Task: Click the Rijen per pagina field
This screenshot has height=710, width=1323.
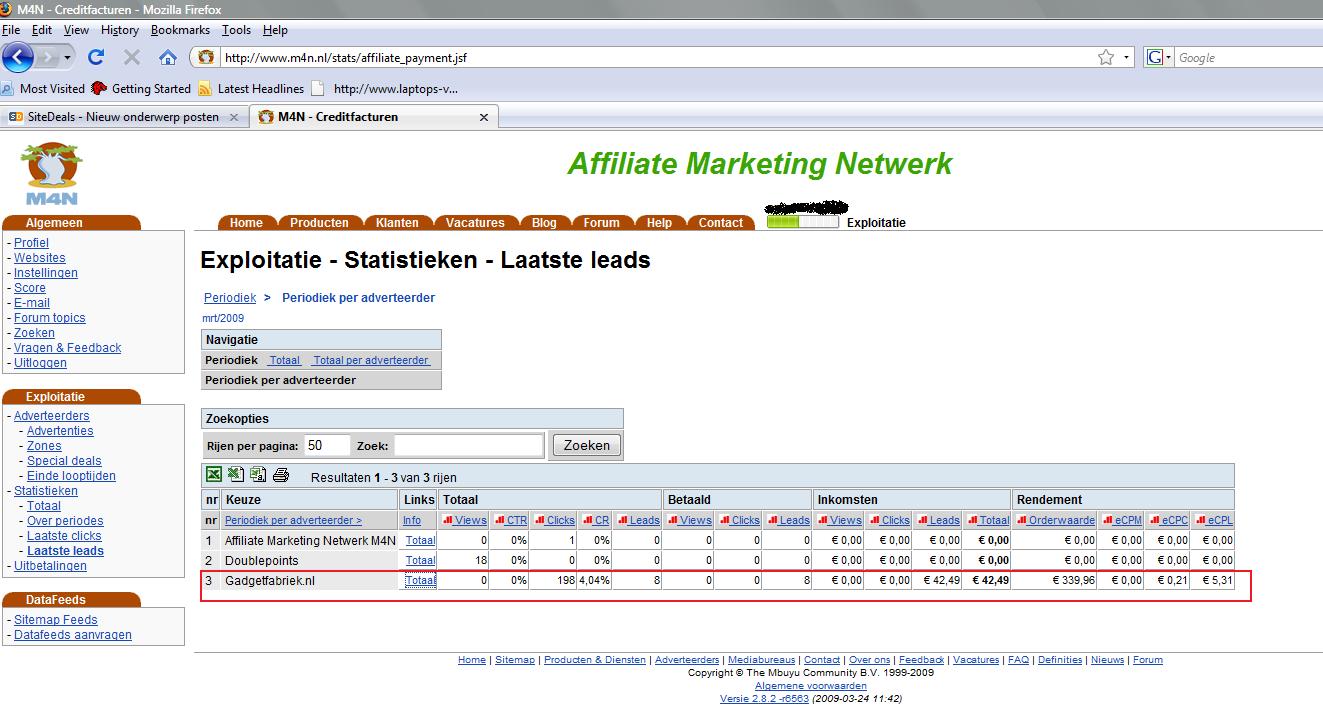Action: (328, 445)
